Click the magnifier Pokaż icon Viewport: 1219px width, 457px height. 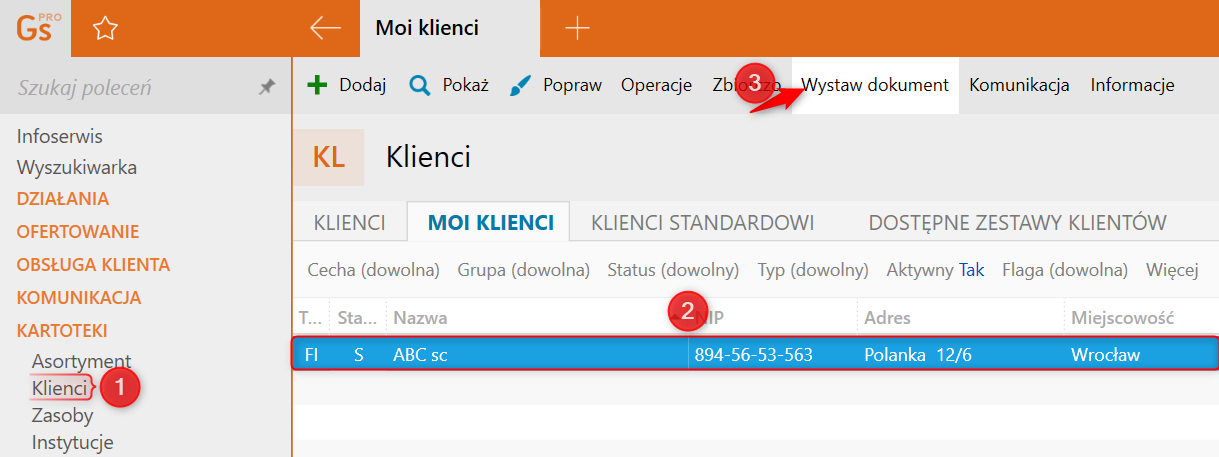click(420, 85)
